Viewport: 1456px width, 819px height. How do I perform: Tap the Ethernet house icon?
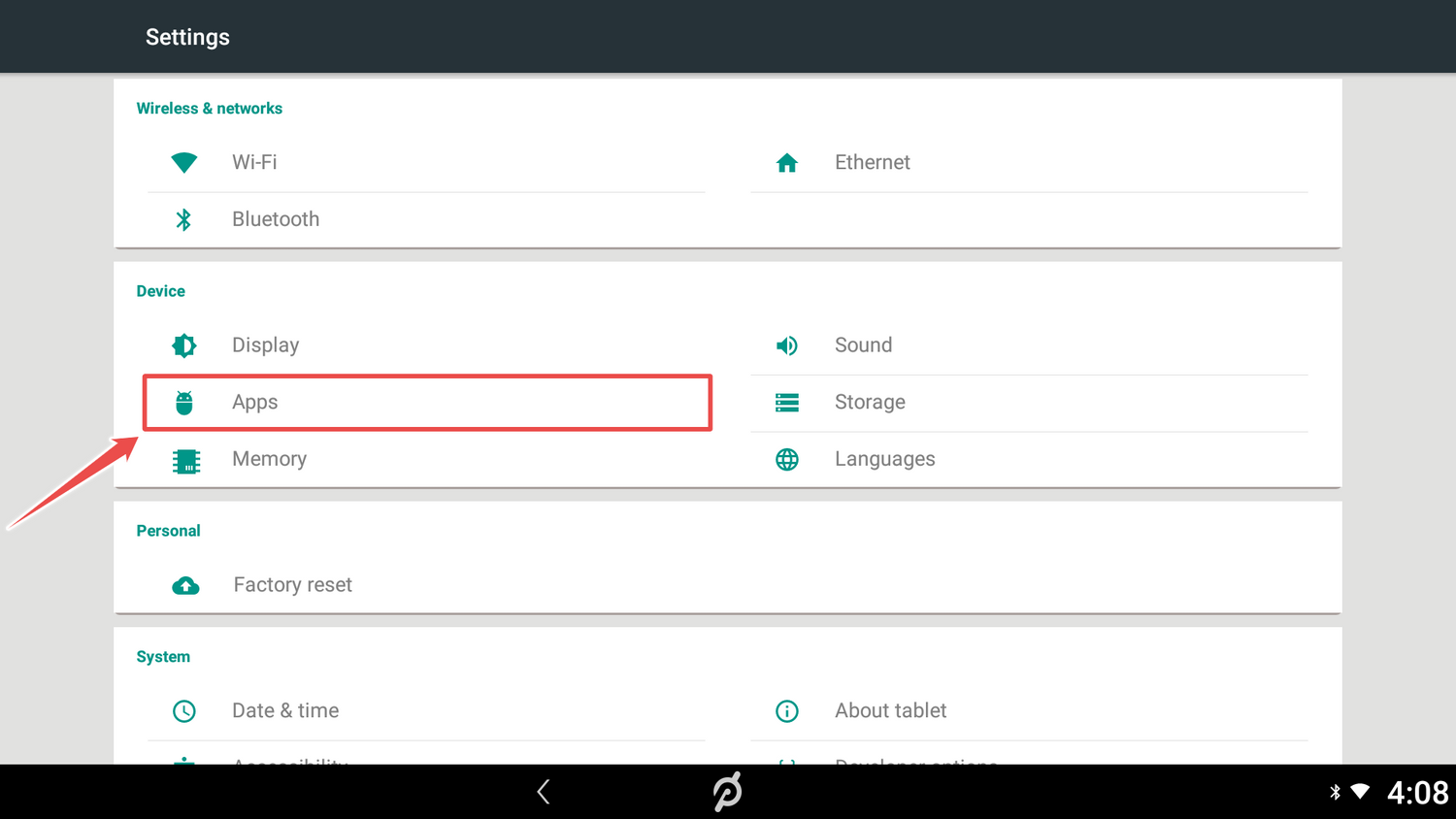click(786, 163)
